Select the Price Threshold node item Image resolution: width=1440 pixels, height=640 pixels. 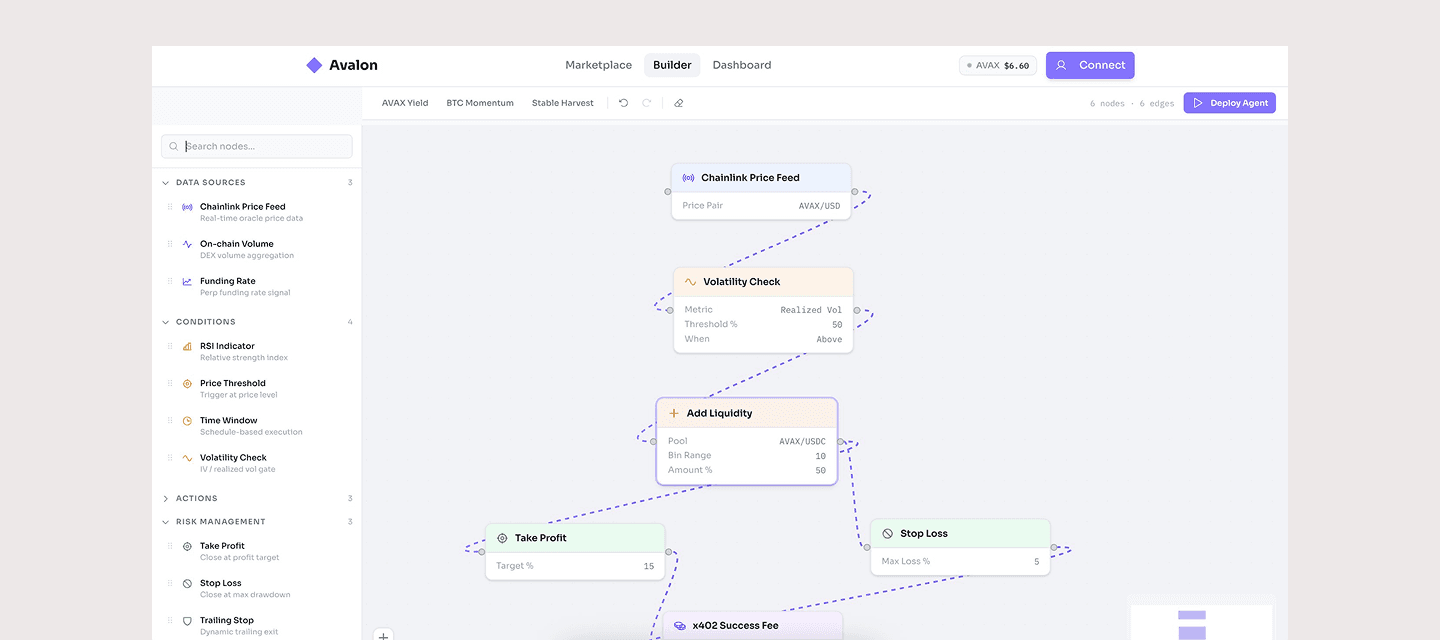coord(257,388)
